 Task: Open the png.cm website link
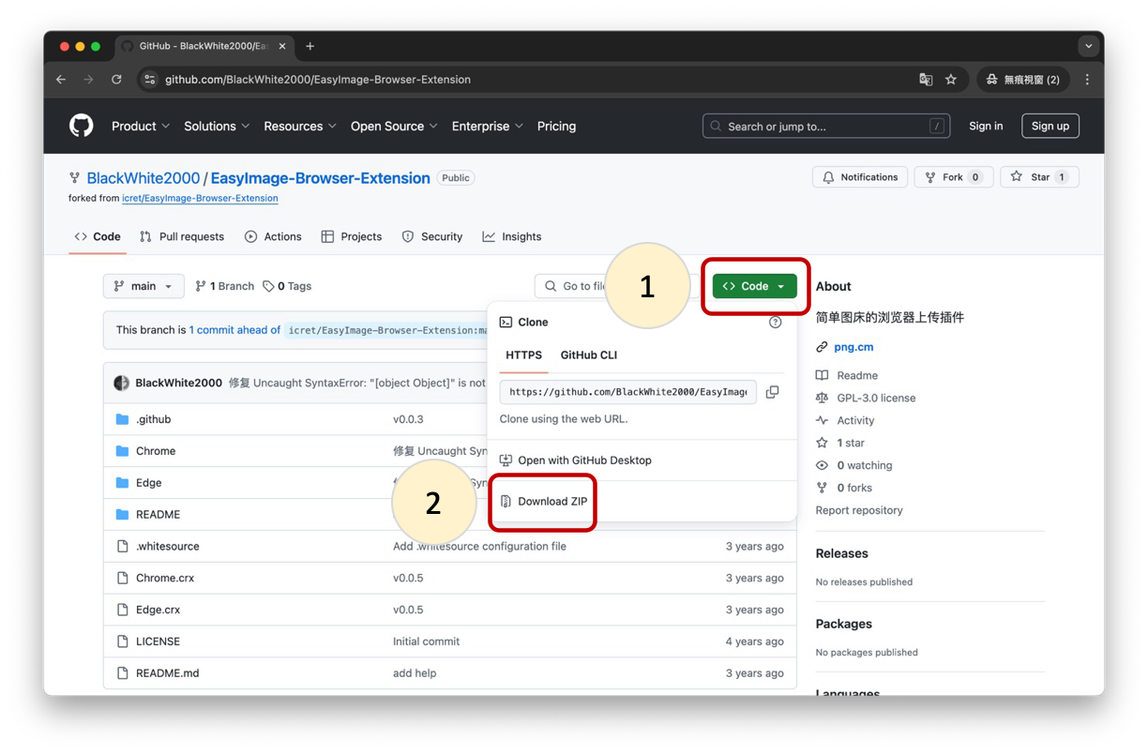(853, 347)
